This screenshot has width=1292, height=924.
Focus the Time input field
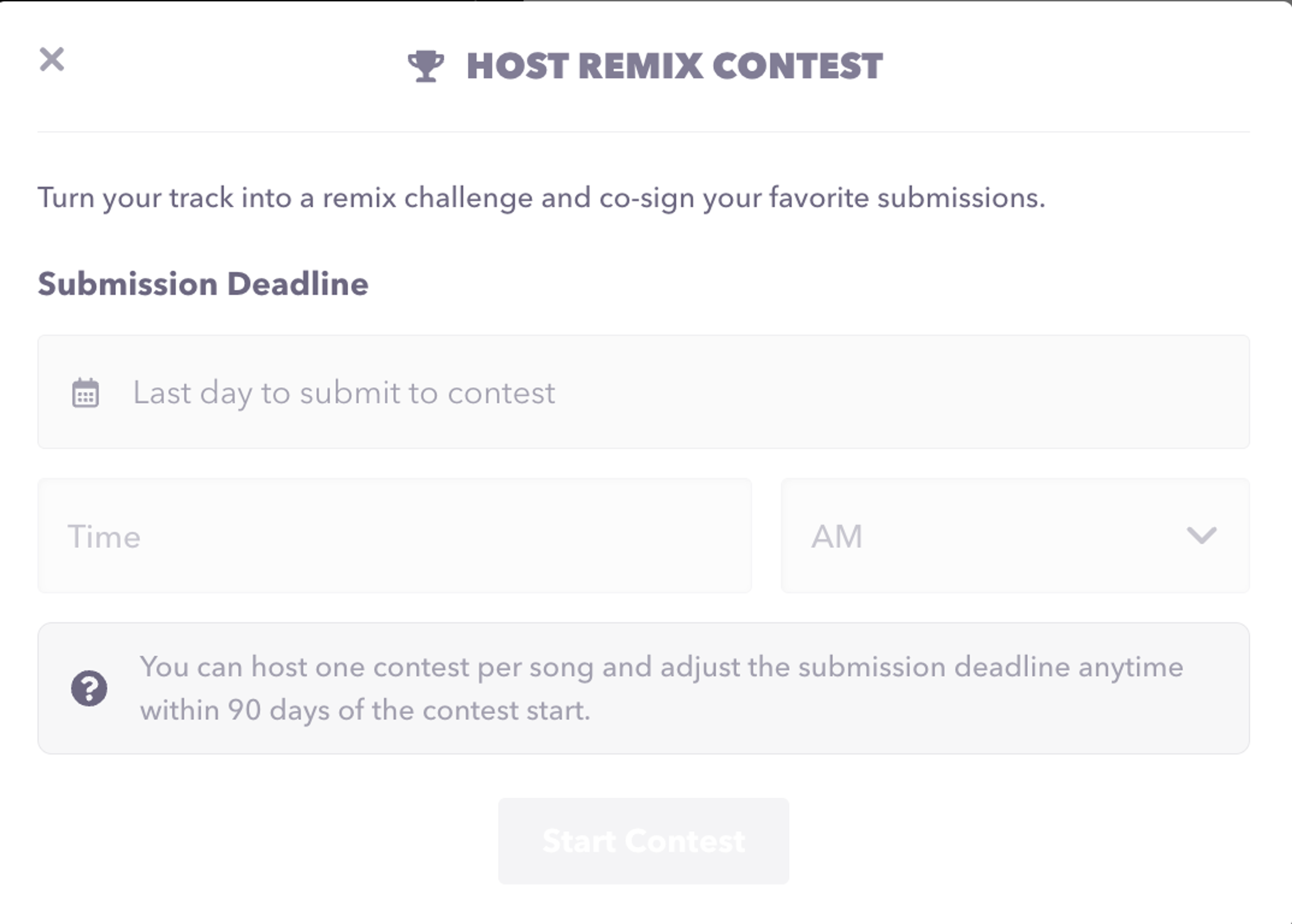pos(394,535)
